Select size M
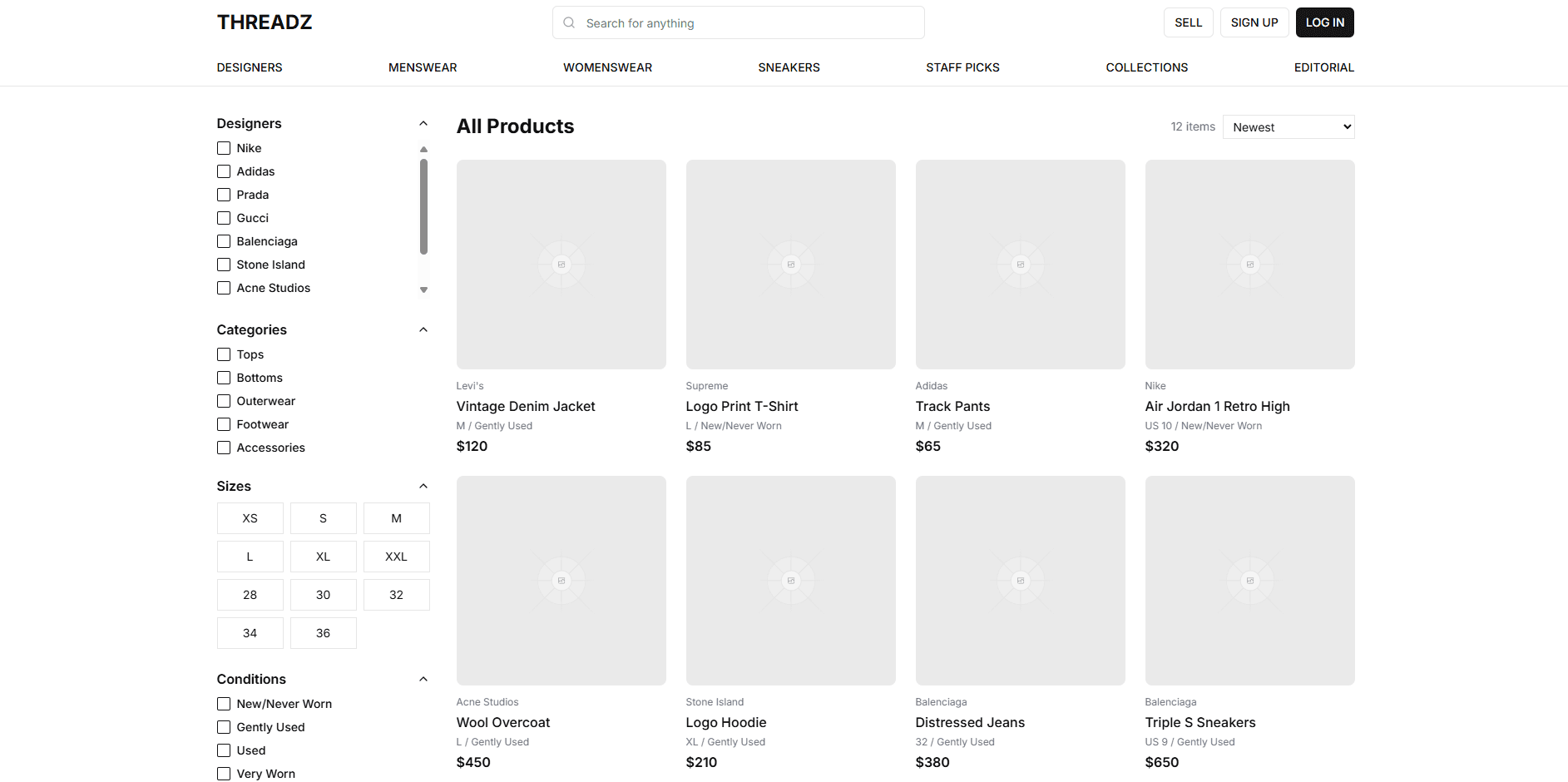Image resolution: width=1568 pixels, height=782 pixels. pyautogui.click(x=397, y=518)
